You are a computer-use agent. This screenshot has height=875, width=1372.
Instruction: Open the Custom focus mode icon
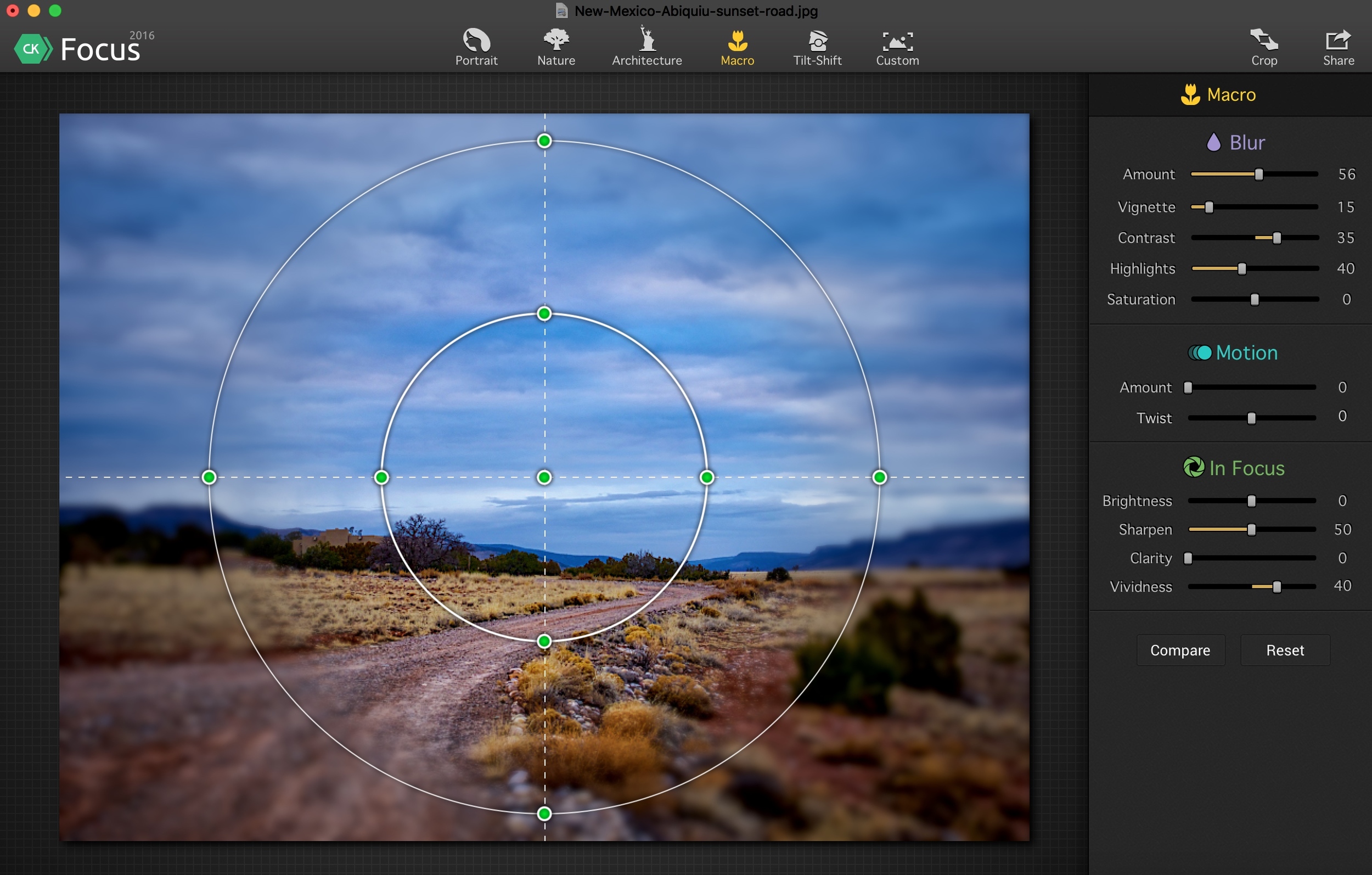(x=897, y=41)
